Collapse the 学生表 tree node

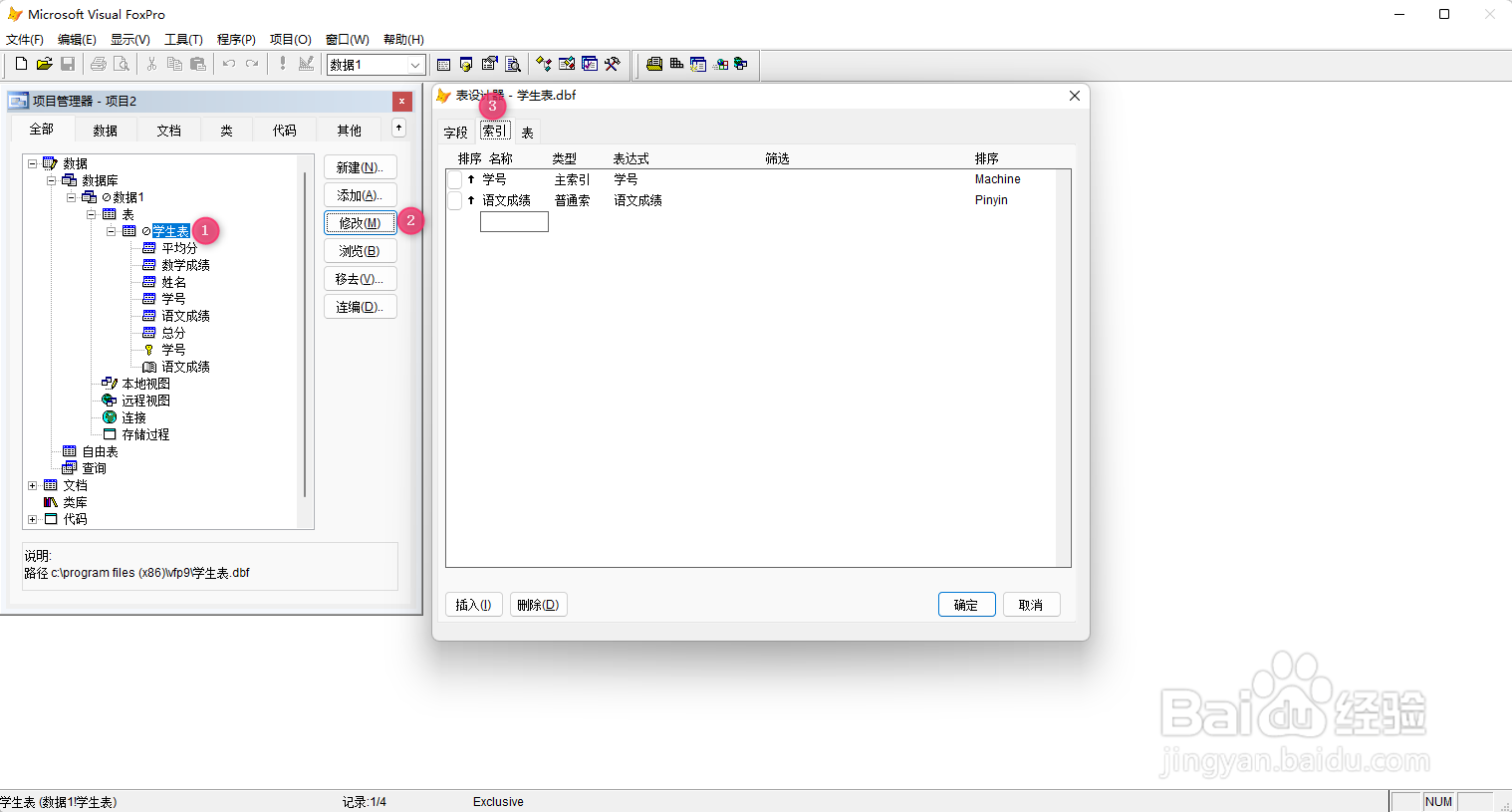[113, 230]
